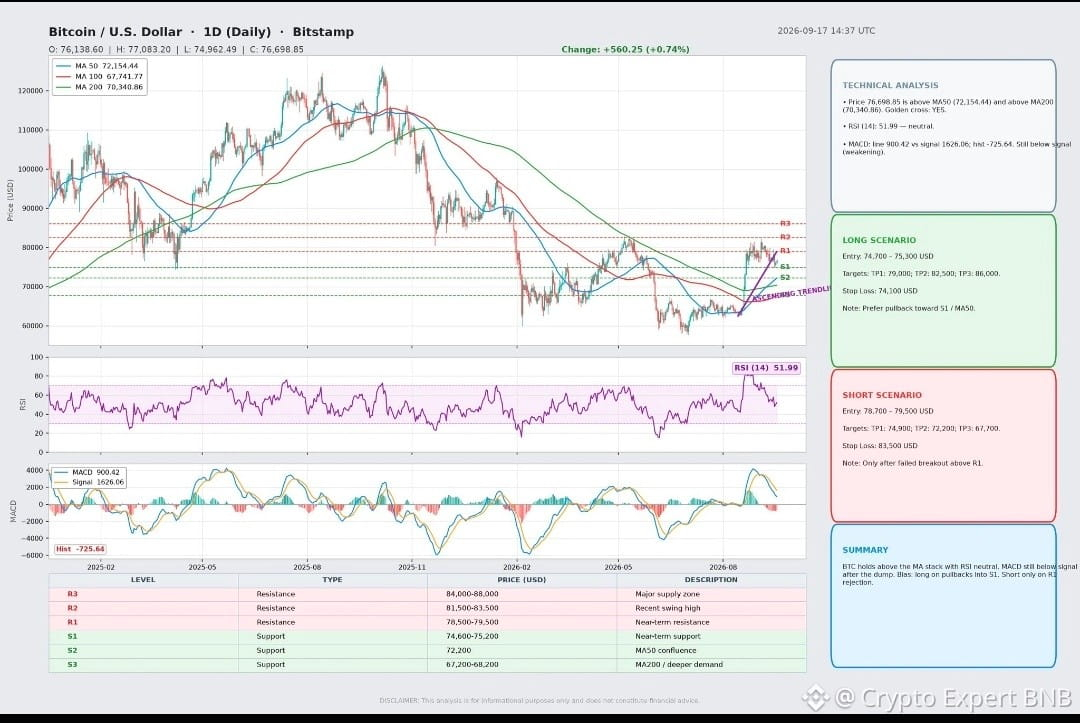Click the Signal 1626.06 legend entry

pos(89,482)
